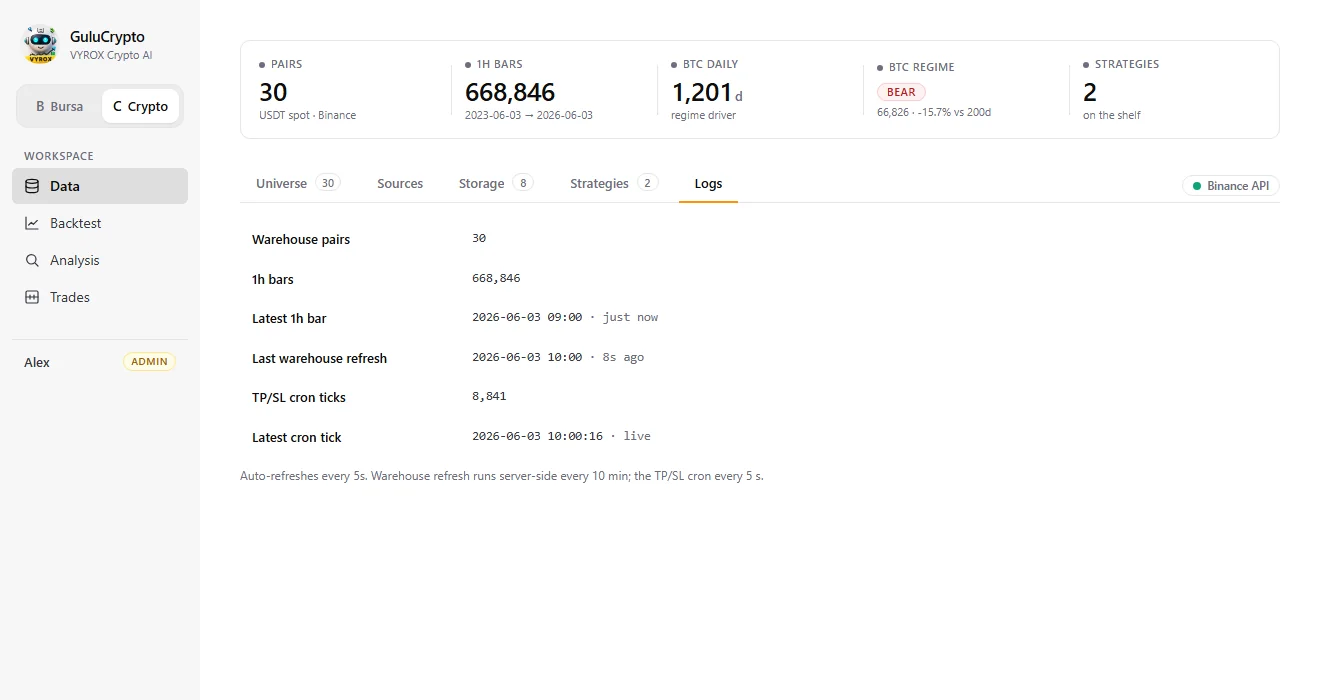The width and height of the screenshot is (1320, 700).
Task: Switch to the Strategies tab
Action: click(x=614, y=183)
